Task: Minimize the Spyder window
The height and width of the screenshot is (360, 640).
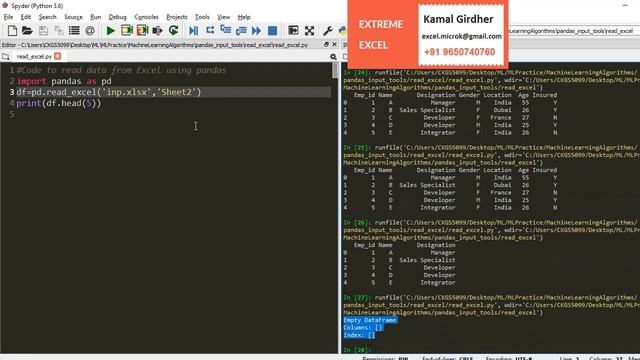Action: coord(625,5)
